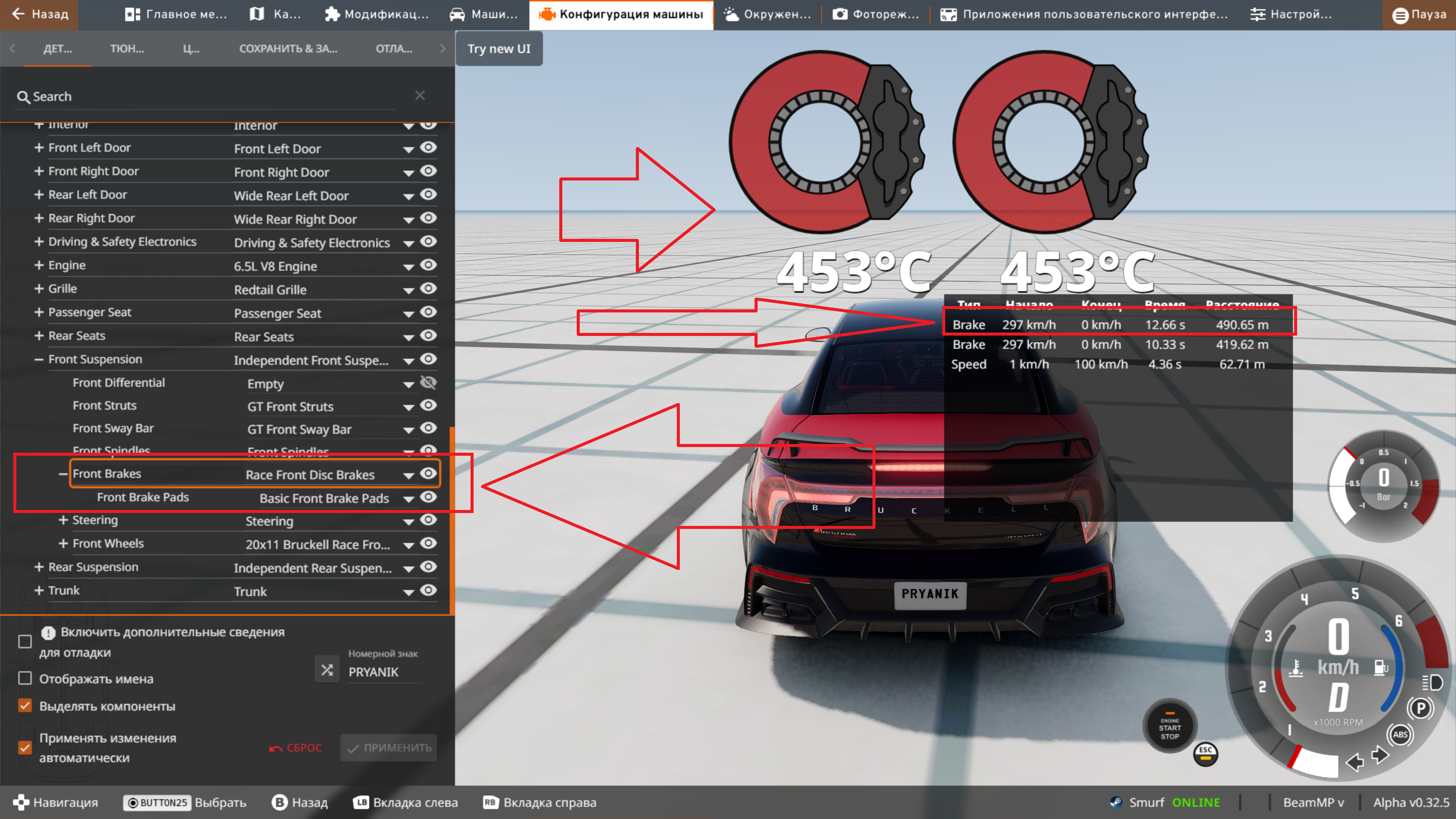Expand the Rear Suspension tree item
1456x819 pixels.
coord(38,567)
